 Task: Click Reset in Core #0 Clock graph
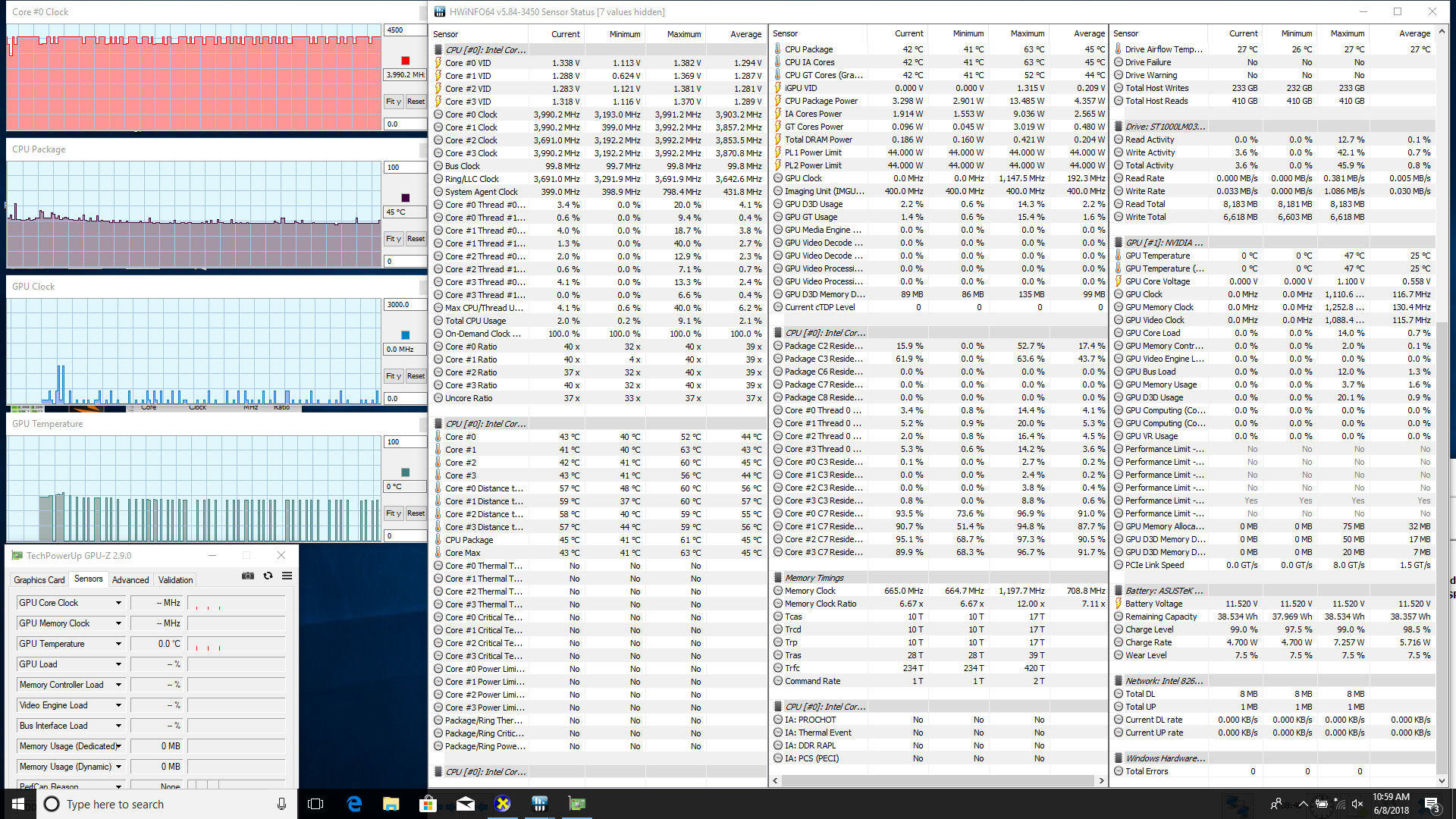click(x=416, y=101)
